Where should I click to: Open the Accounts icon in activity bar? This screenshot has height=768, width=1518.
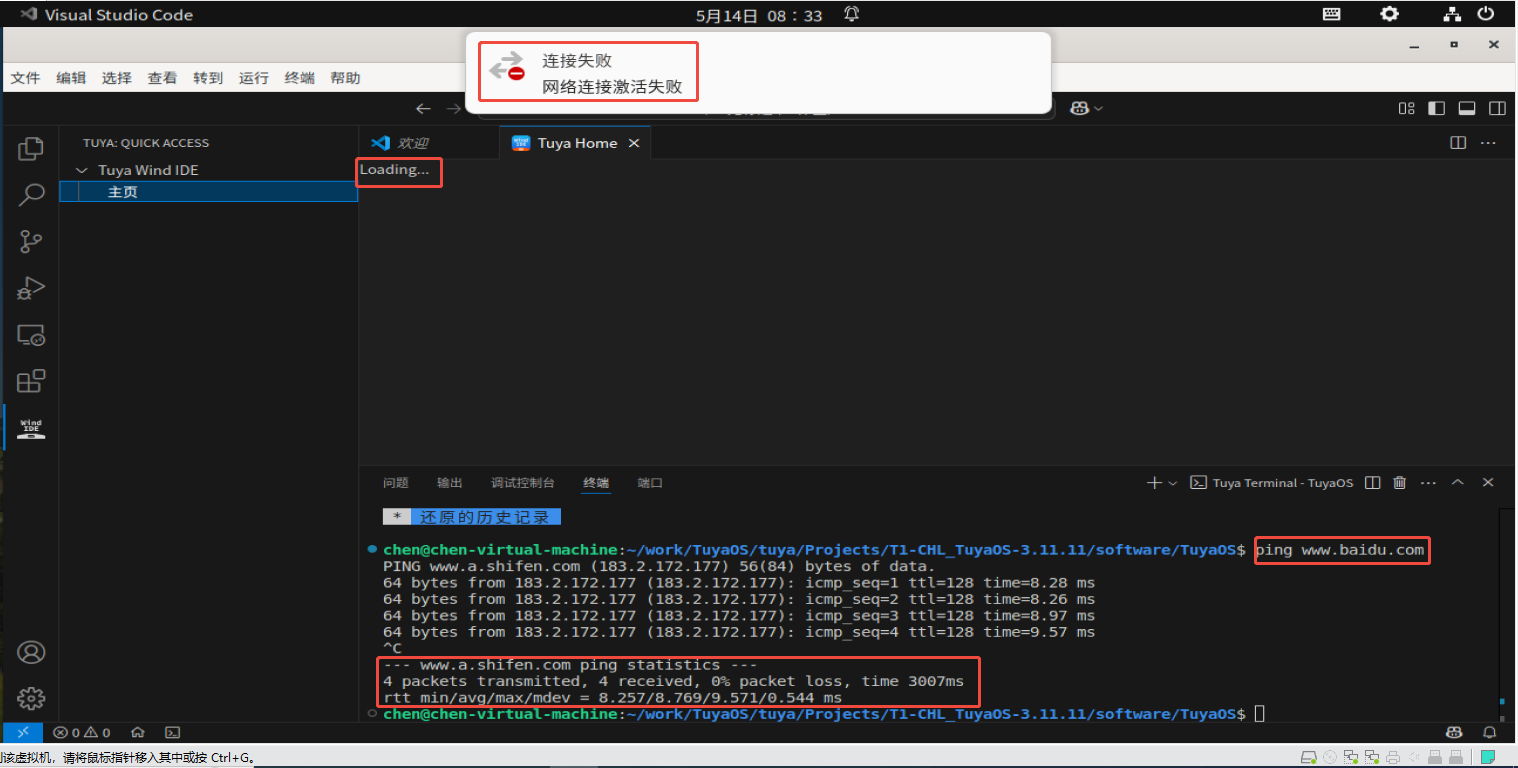(x=31, y=652)
